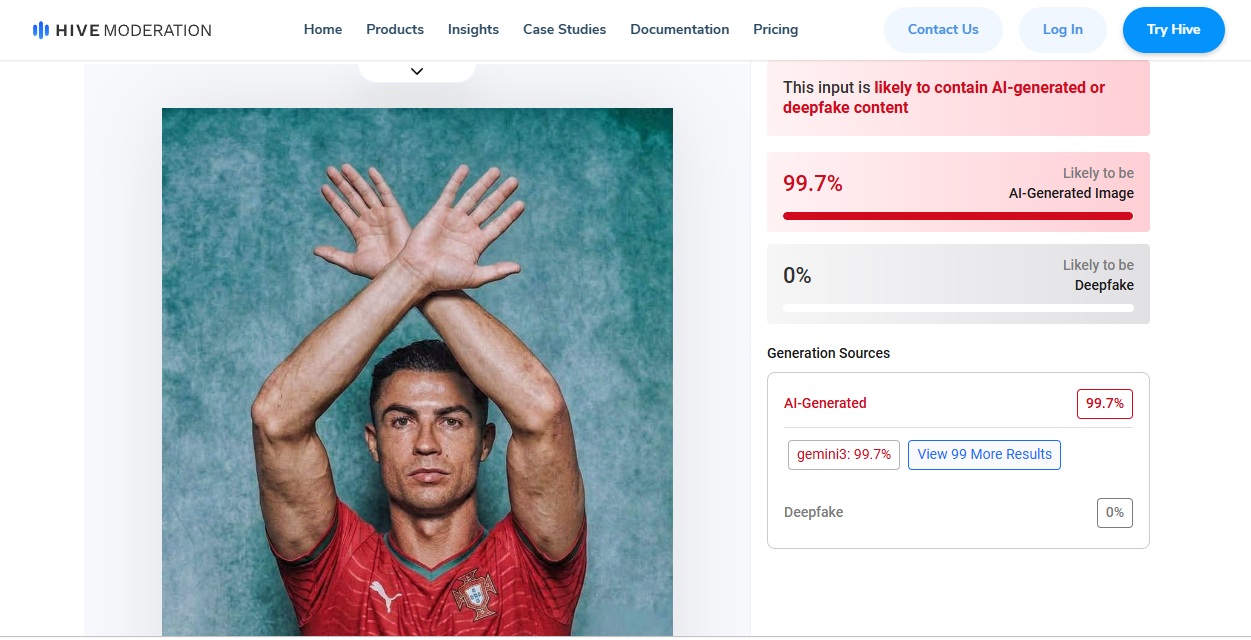Click the Contact Us button
The height and width of the screenshot is (640, 1251).
pyautogui.click(x=943, y=30)
